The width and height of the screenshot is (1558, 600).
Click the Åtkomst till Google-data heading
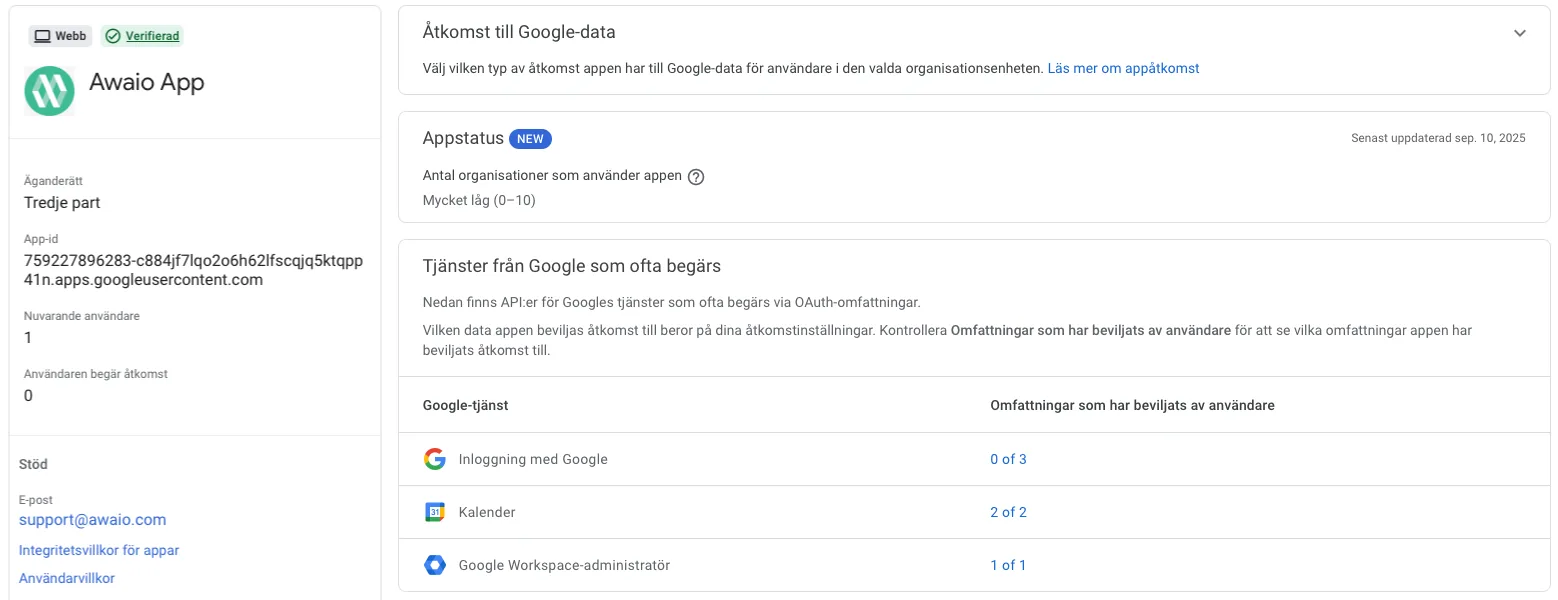[519, 32]
